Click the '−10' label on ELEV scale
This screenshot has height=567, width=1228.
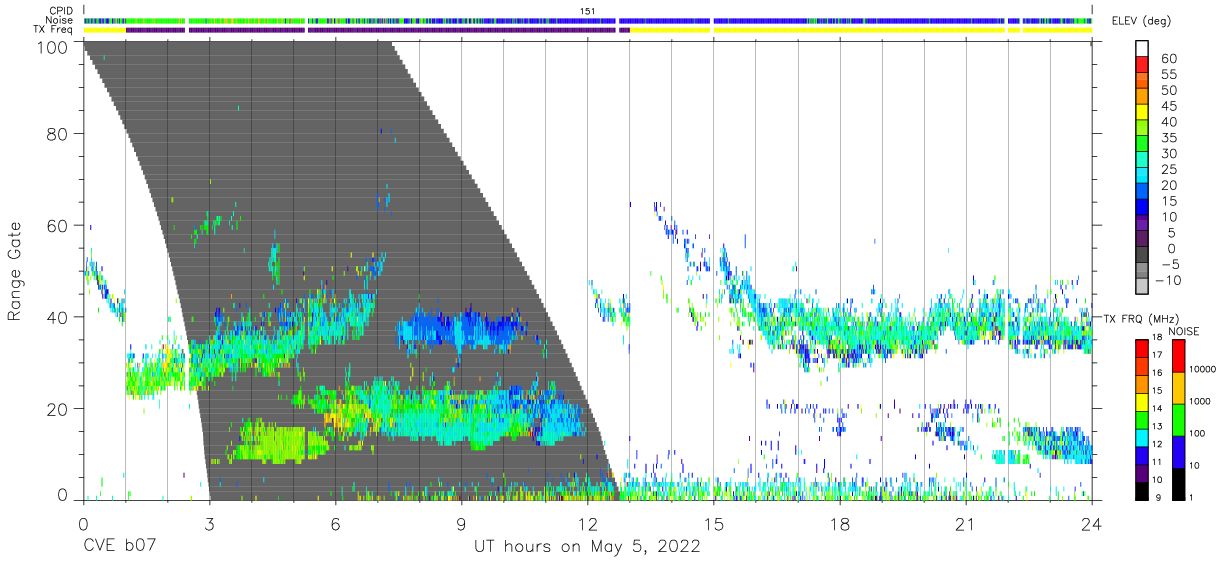pyautogui.click(x=1167, y=281)
